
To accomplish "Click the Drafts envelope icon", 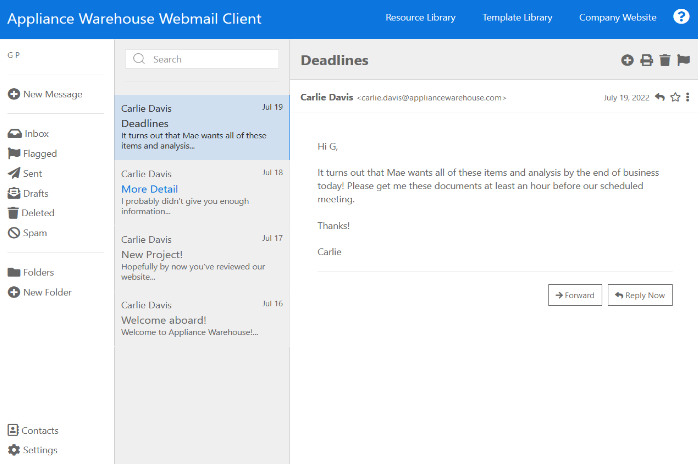I will point(14,193).
